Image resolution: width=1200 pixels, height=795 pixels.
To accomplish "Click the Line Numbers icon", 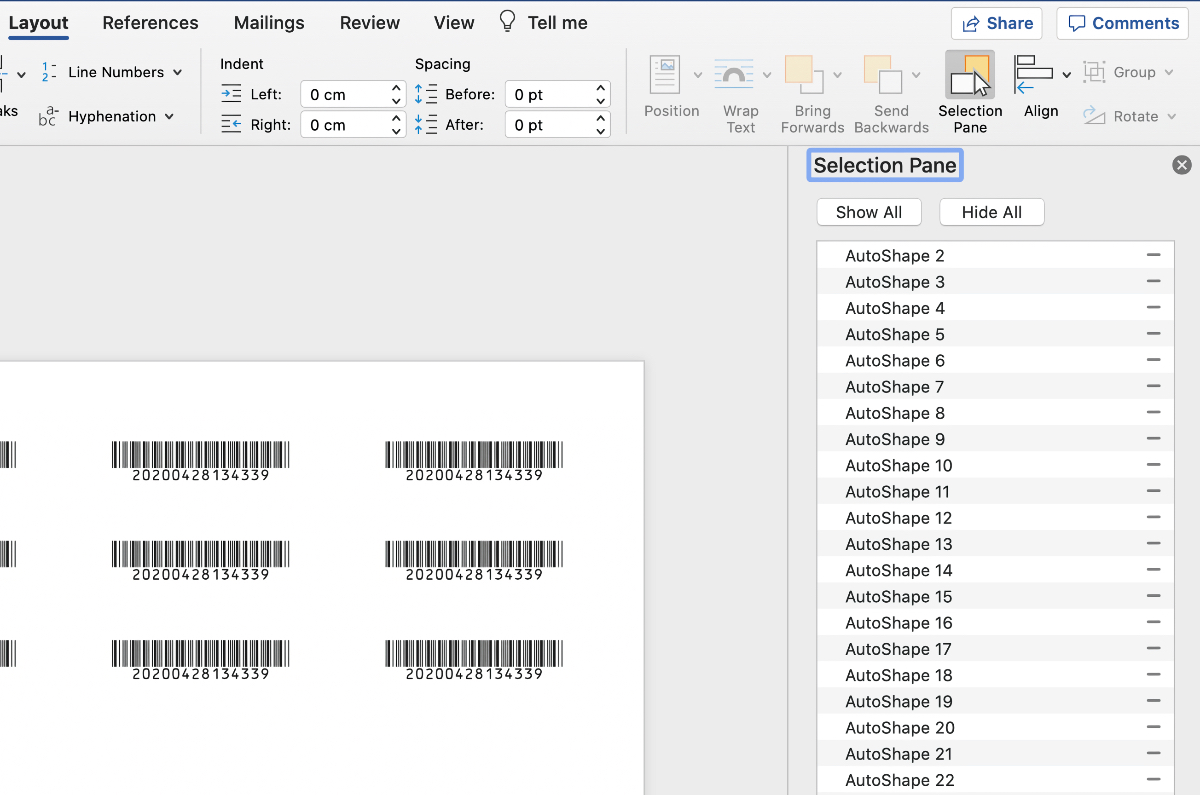I will pos(49,72).
